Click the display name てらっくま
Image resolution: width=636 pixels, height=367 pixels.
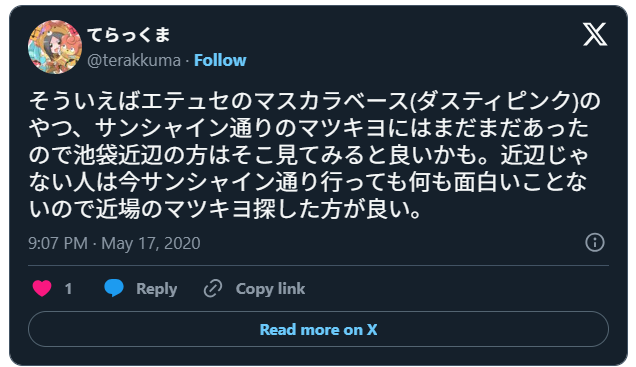click(x=129, y=35)
